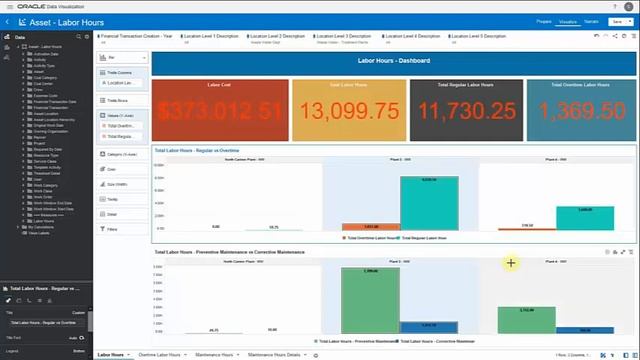Click the Save button
Screen dimensions: 640x360
pos(617,22)
